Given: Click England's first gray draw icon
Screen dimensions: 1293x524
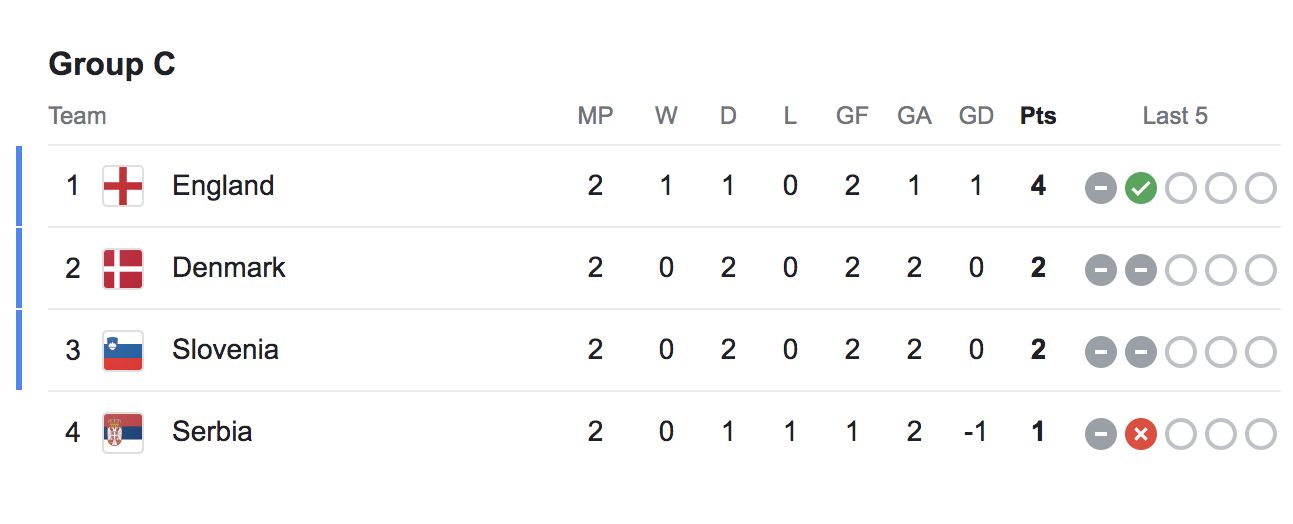Looking at the screenshot, I should click(x=1100, y=188).
